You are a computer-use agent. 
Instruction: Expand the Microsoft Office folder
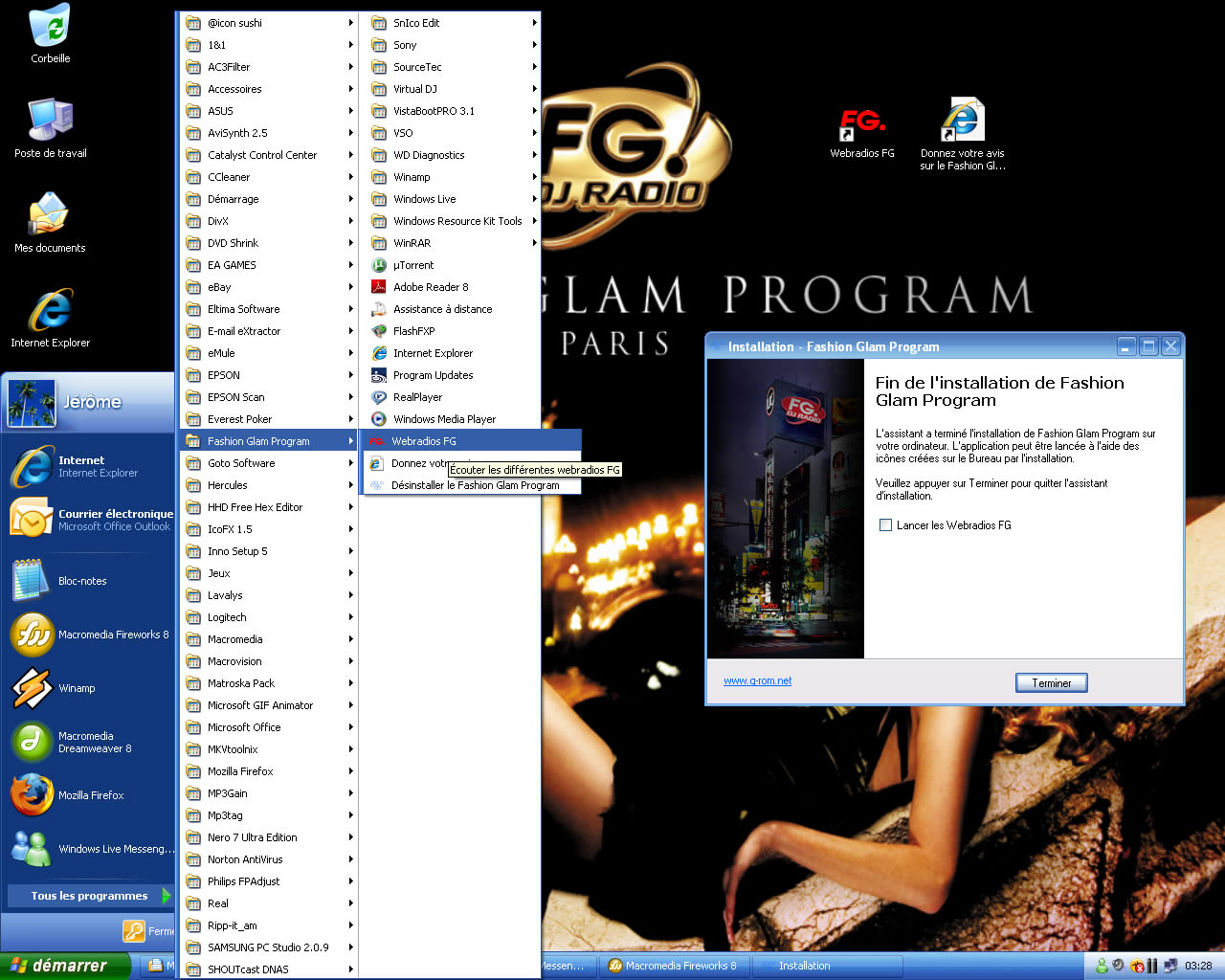pyautogui.click(x=269, y=727)
